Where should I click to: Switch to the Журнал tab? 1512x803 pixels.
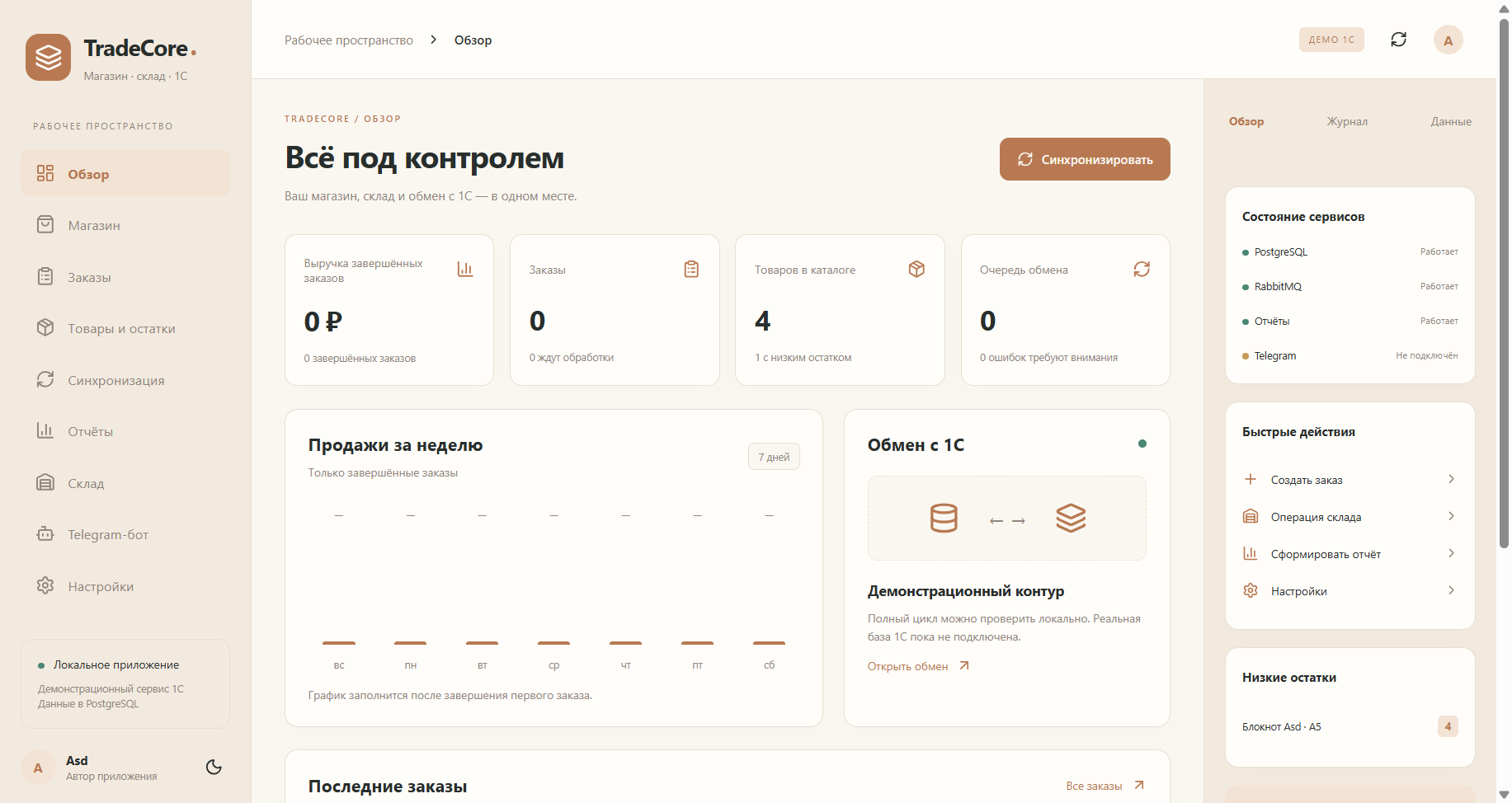point(1347,121)
